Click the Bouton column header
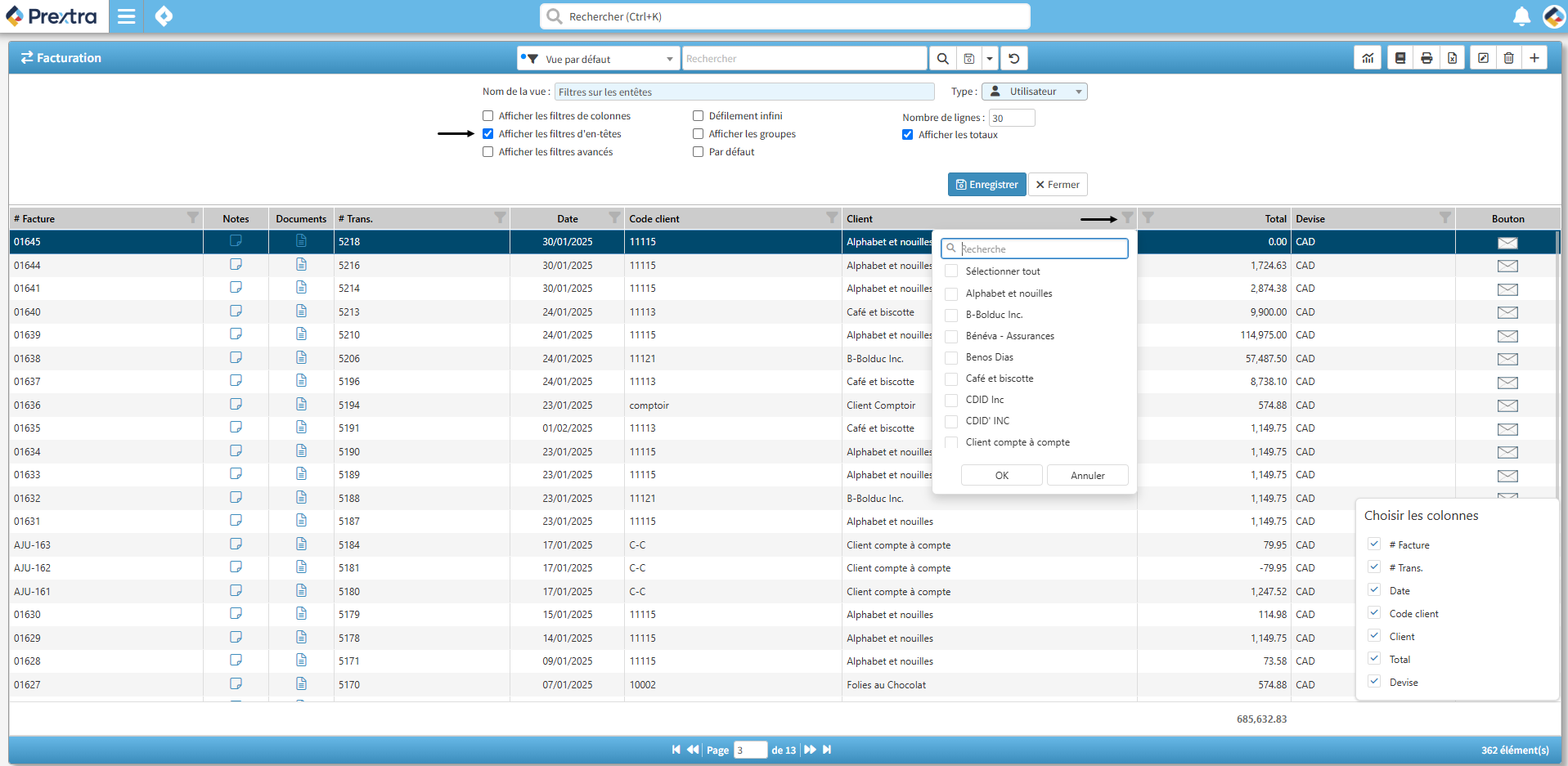Screen dimensions: 1568x766 click(x=1507, y=218)
